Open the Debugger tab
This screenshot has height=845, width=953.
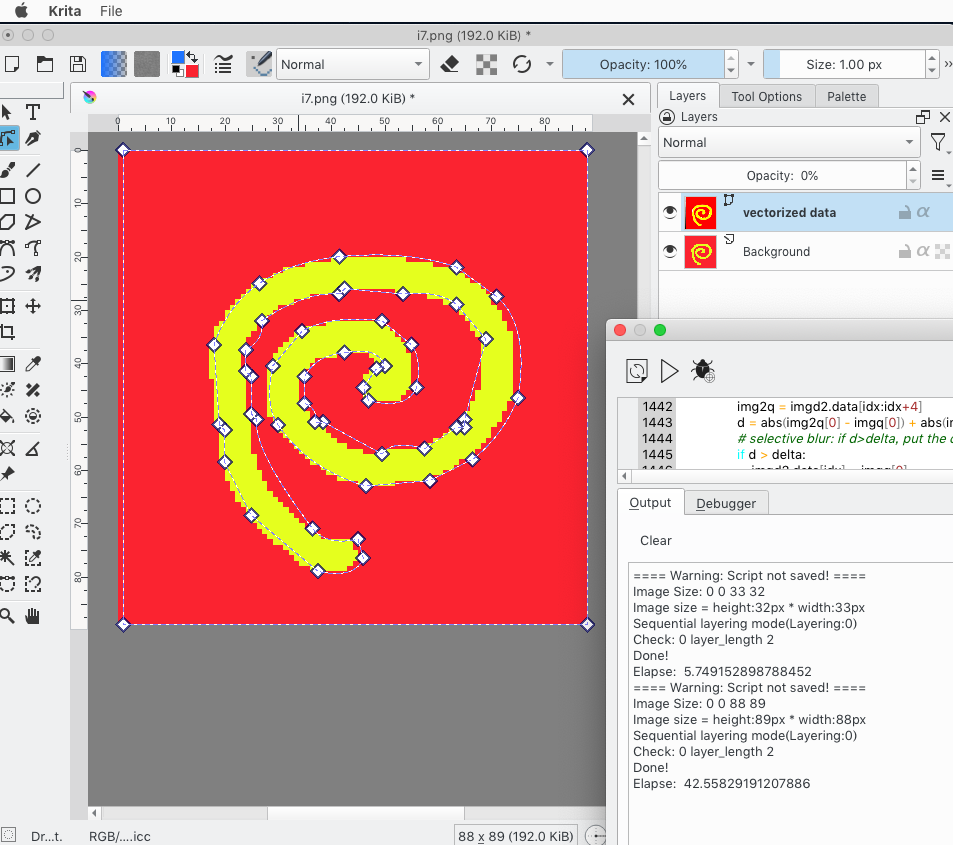(x=726, y=503)
